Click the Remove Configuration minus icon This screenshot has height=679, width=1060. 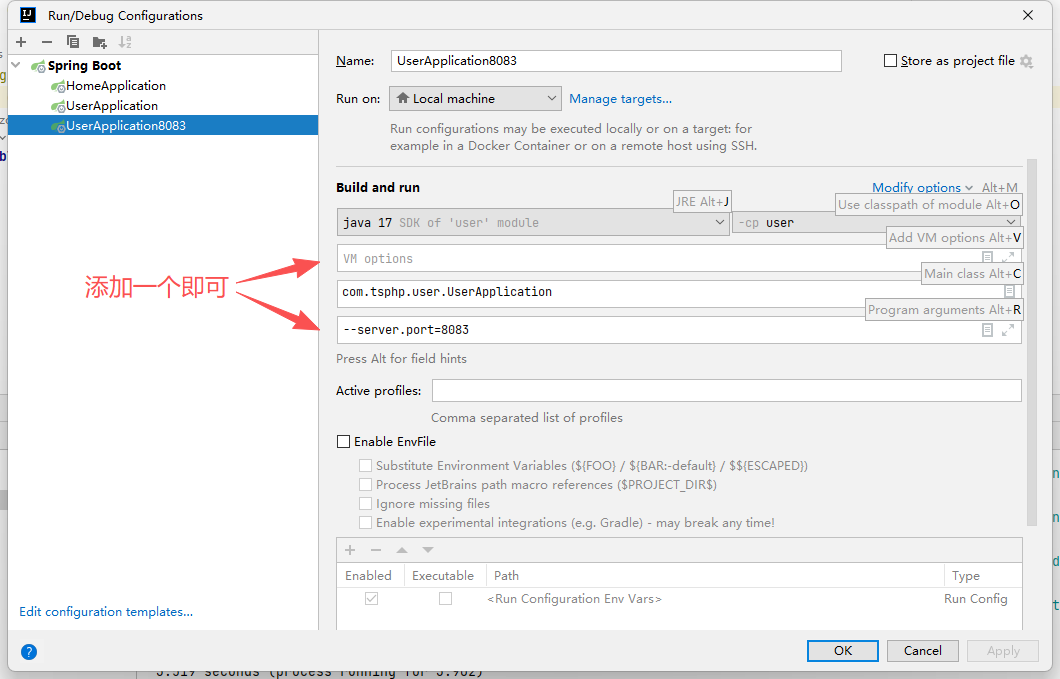click(46, 42)
